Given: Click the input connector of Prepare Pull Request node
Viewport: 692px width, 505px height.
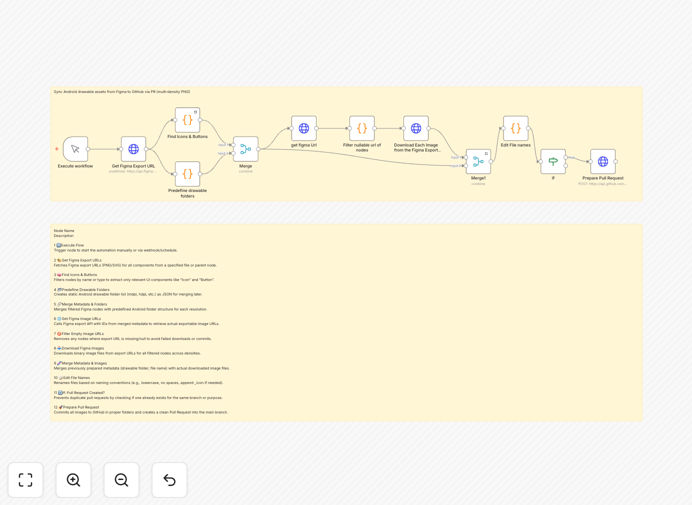Looking at the screenshot, I should tap(590, 162).
